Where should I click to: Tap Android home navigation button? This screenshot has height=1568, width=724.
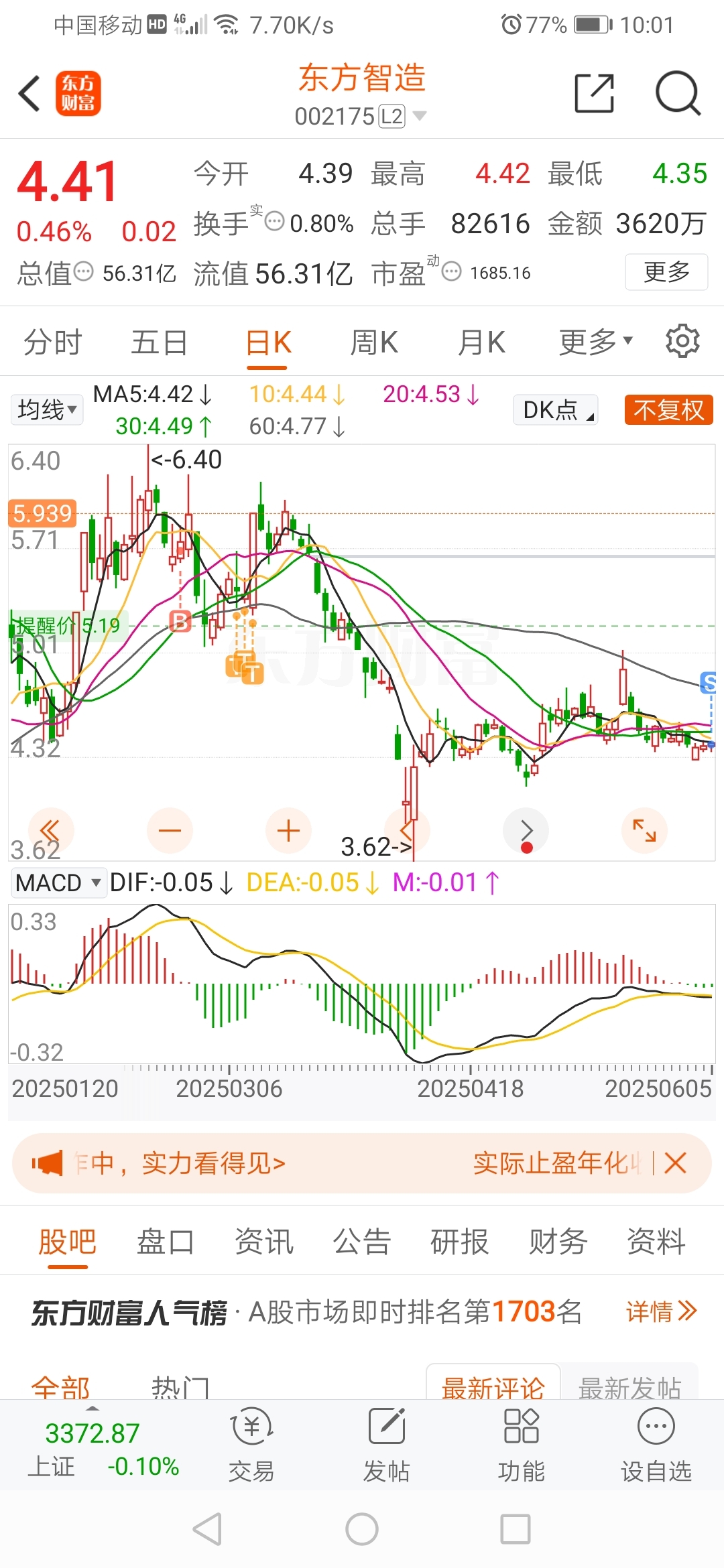[362, 1529]
